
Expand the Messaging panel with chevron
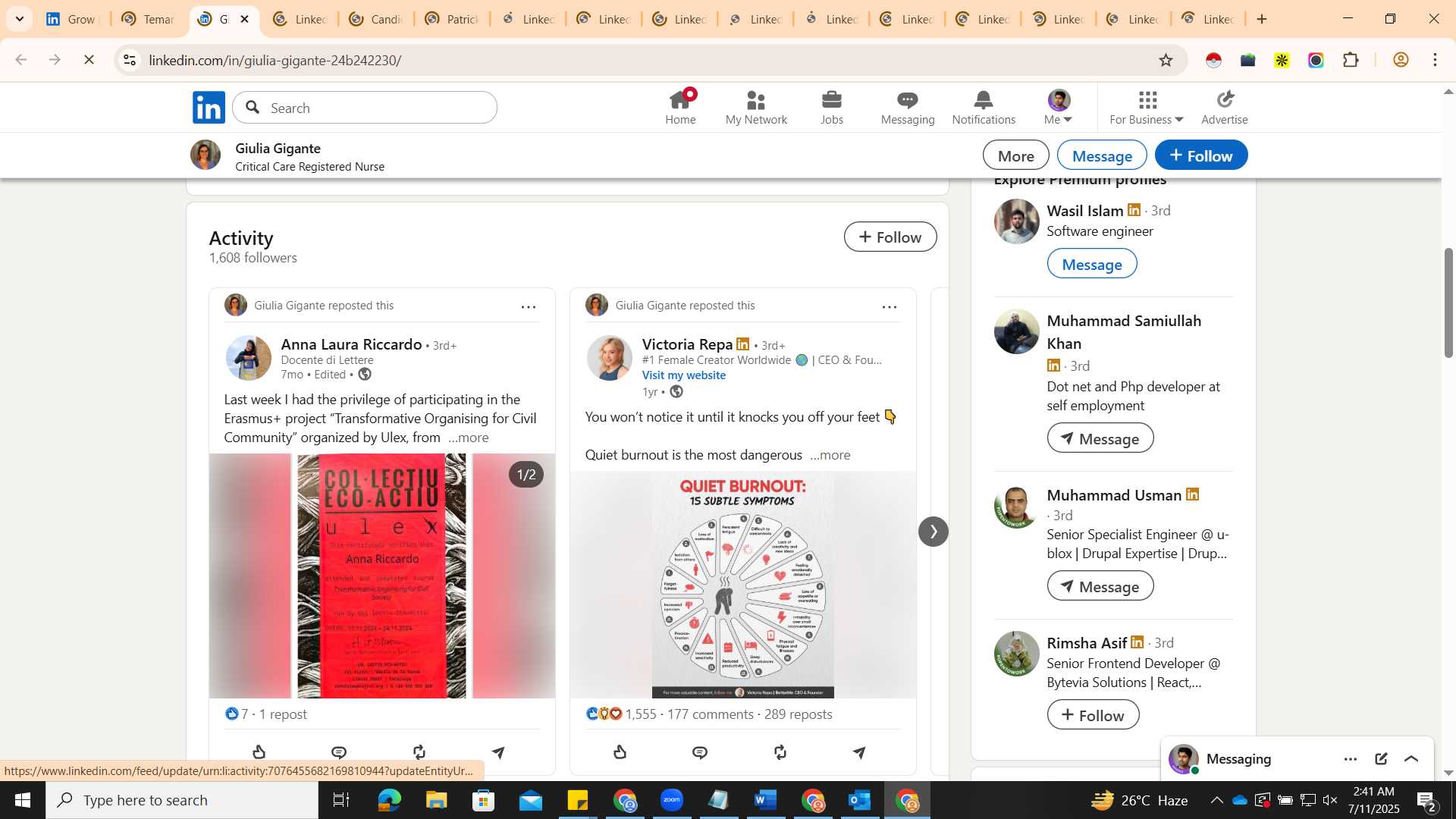tap(1411, 758)
